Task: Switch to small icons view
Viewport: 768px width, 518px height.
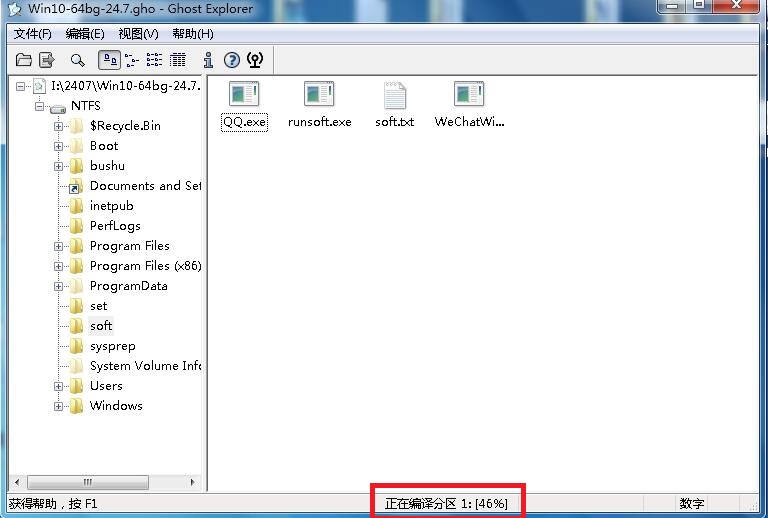Action: tap(132, 60)
